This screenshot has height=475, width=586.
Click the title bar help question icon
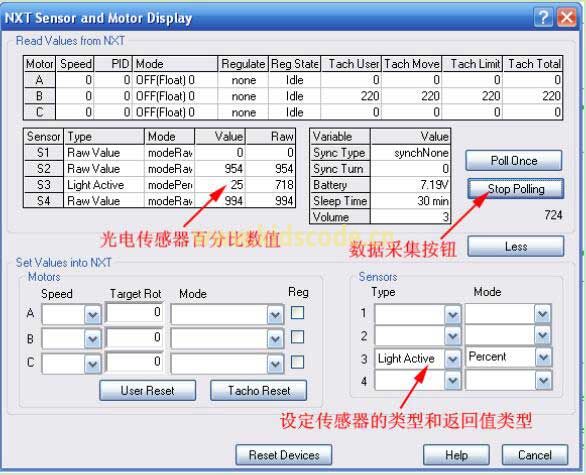(543, 17)
